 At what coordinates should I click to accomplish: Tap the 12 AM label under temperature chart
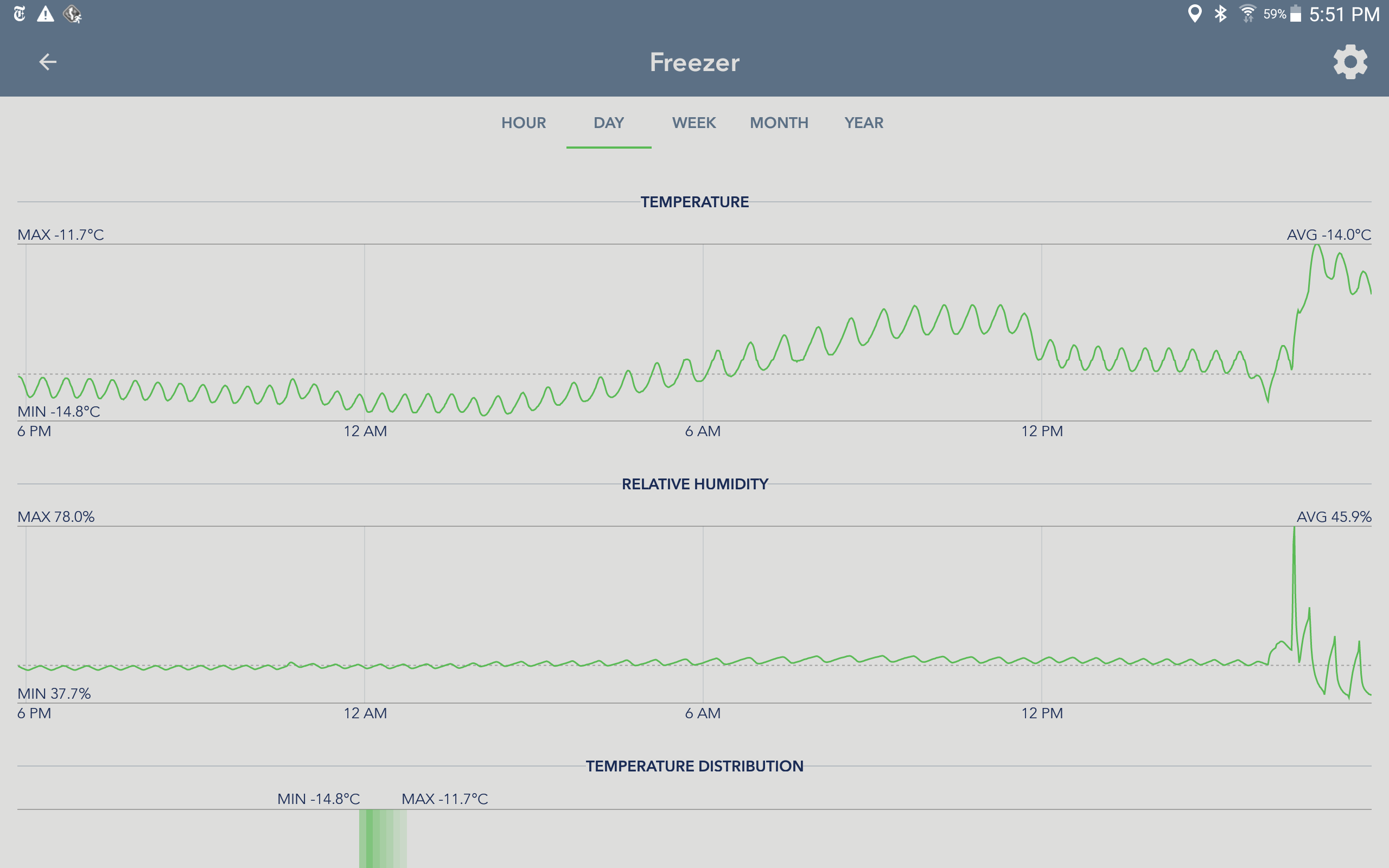tap(365, 431)
